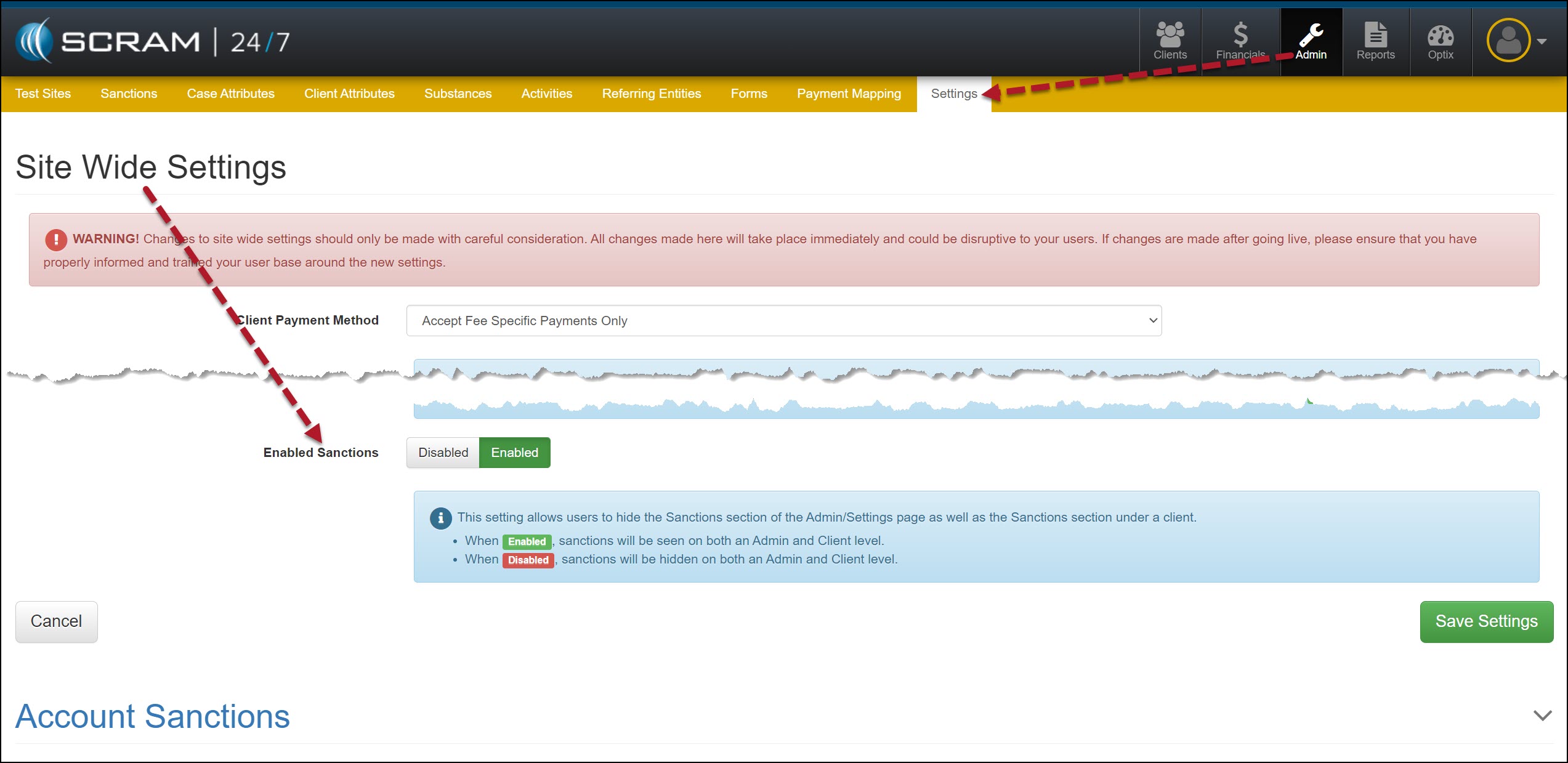Open the Payment Mapping tab

848,94
